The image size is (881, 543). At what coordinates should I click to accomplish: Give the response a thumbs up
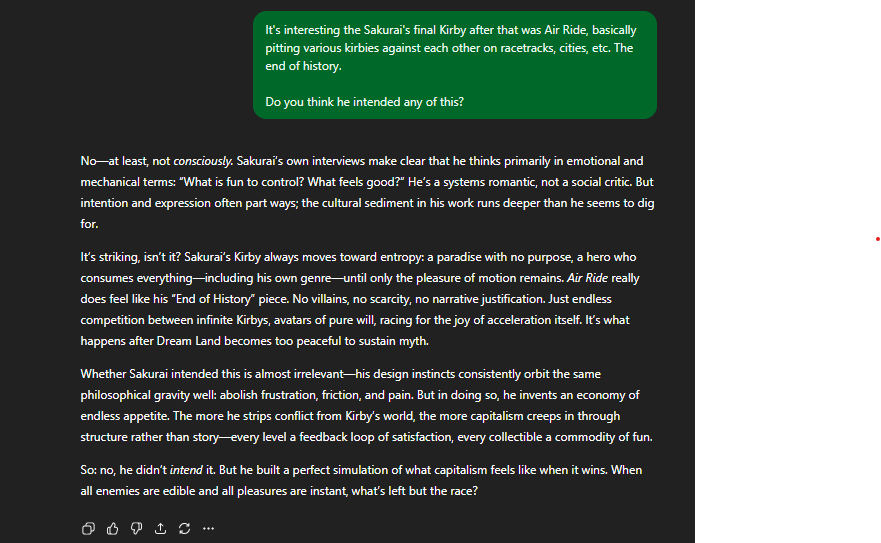tap(112, 528)
